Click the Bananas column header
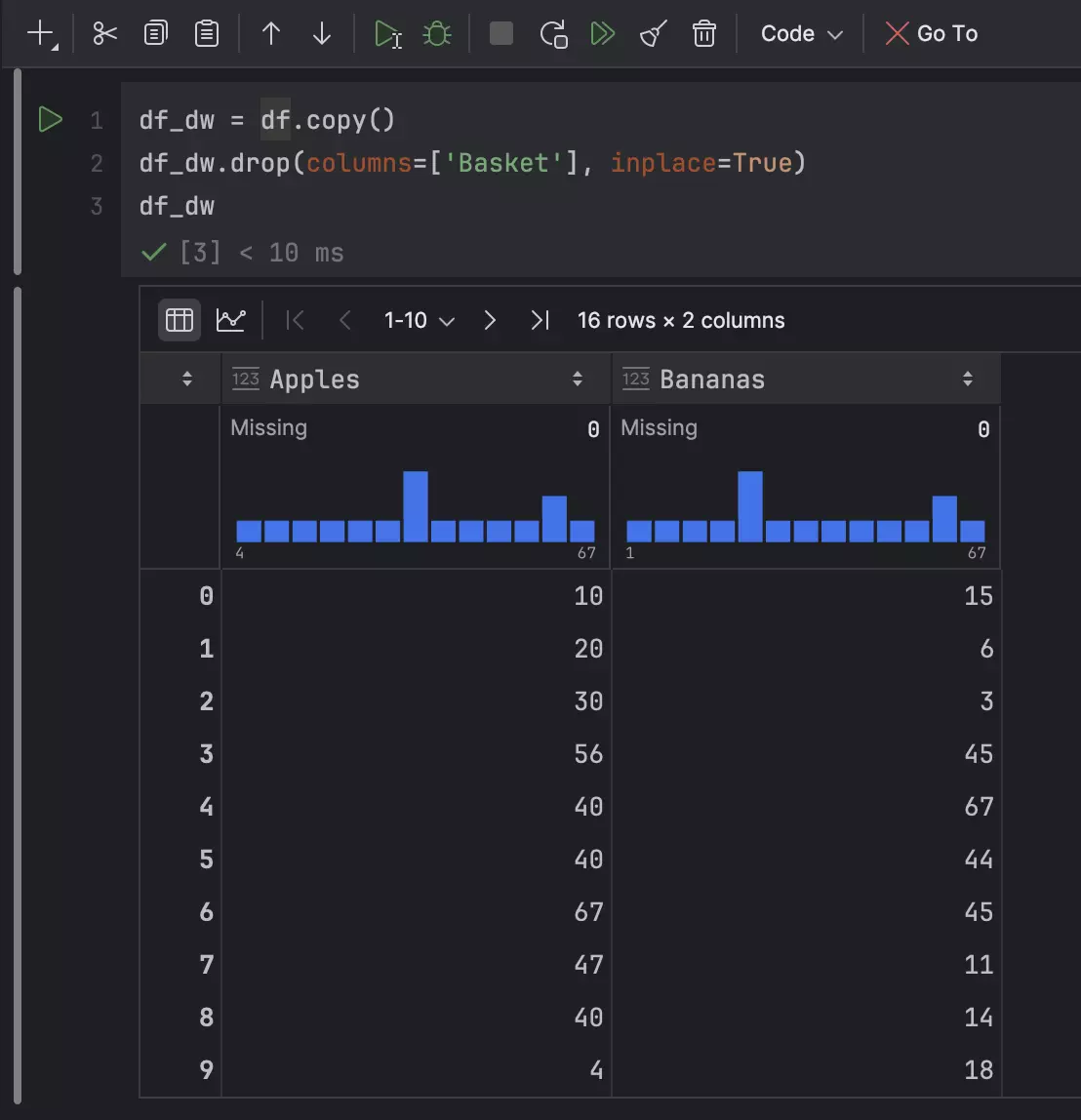The width and height of the screenshot is (1081, 1120). [712, 380]
